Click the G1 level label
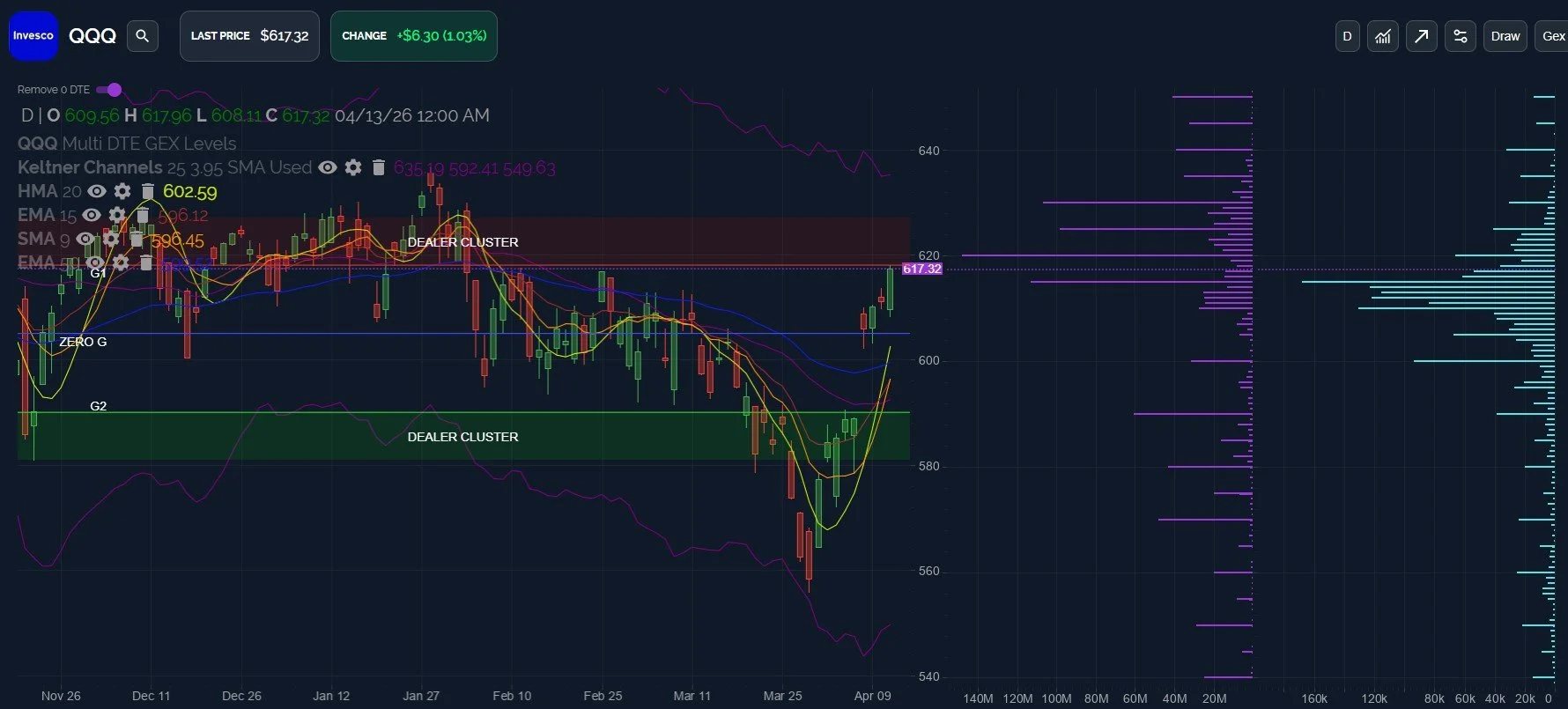This screenshot has width=1568, height=709. (98, 273)
